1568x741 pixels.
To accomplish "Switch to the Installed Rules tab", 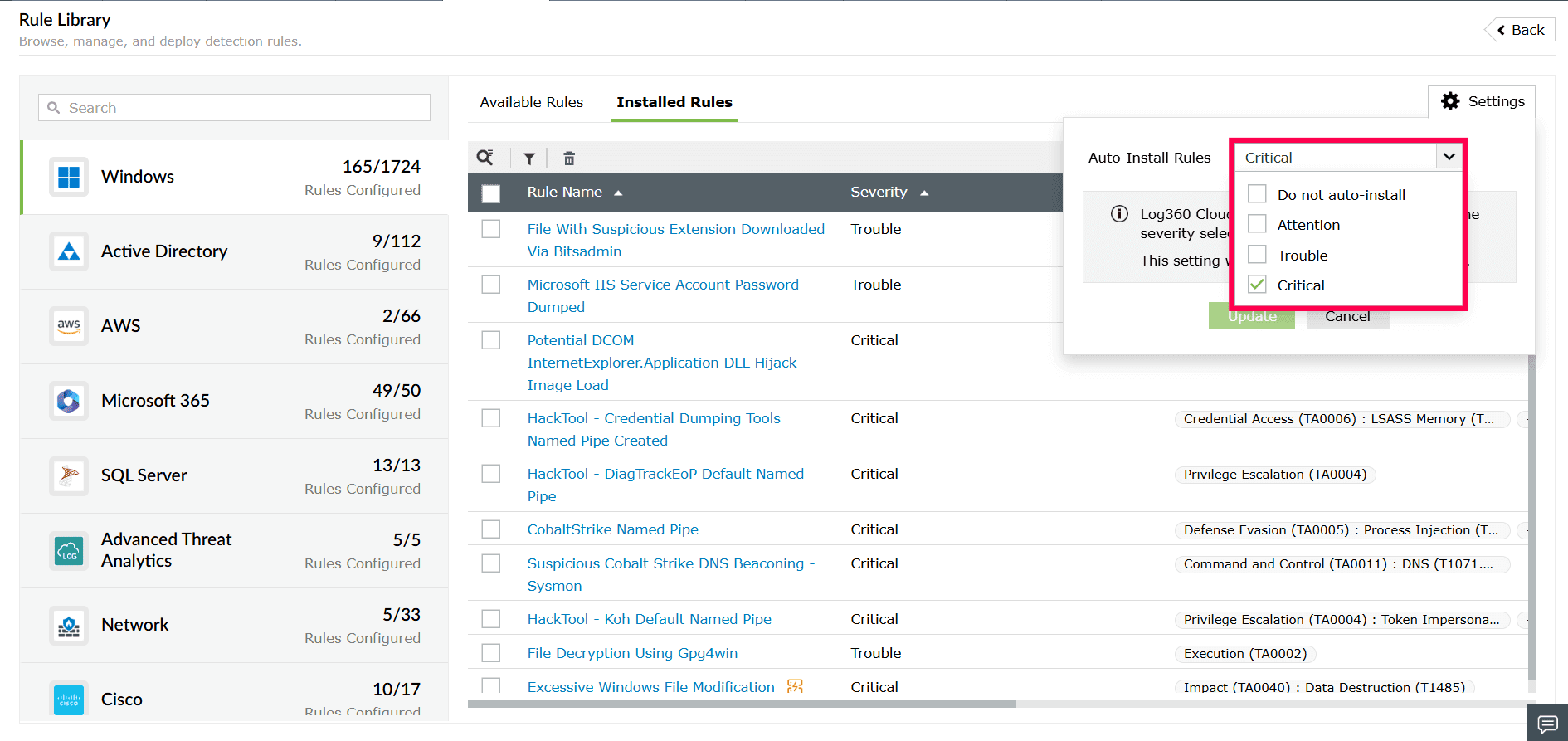I will click(x=674, y=102).
